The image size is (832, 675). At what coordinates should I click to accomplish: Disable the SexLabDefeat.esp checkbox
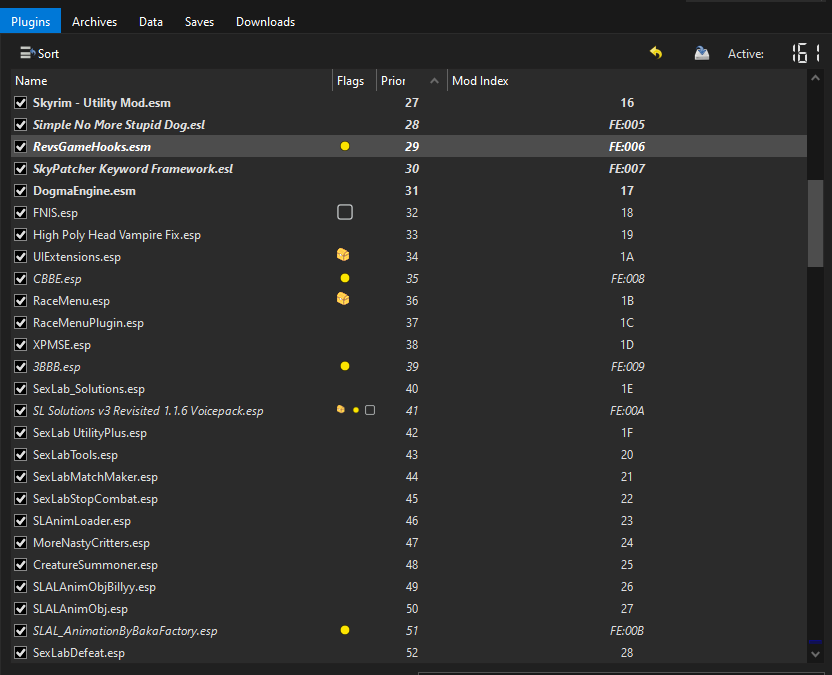[21, 653]
